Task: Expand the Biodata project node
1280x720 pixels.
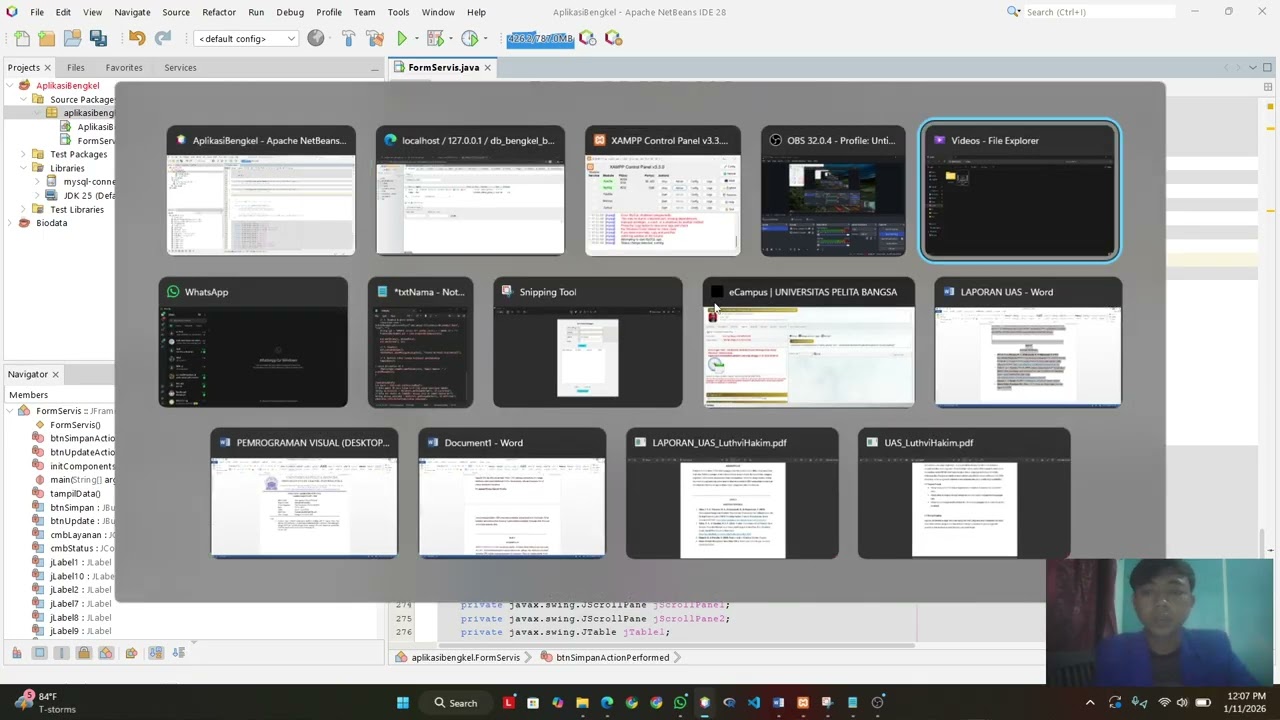Action: coord(10,223)
